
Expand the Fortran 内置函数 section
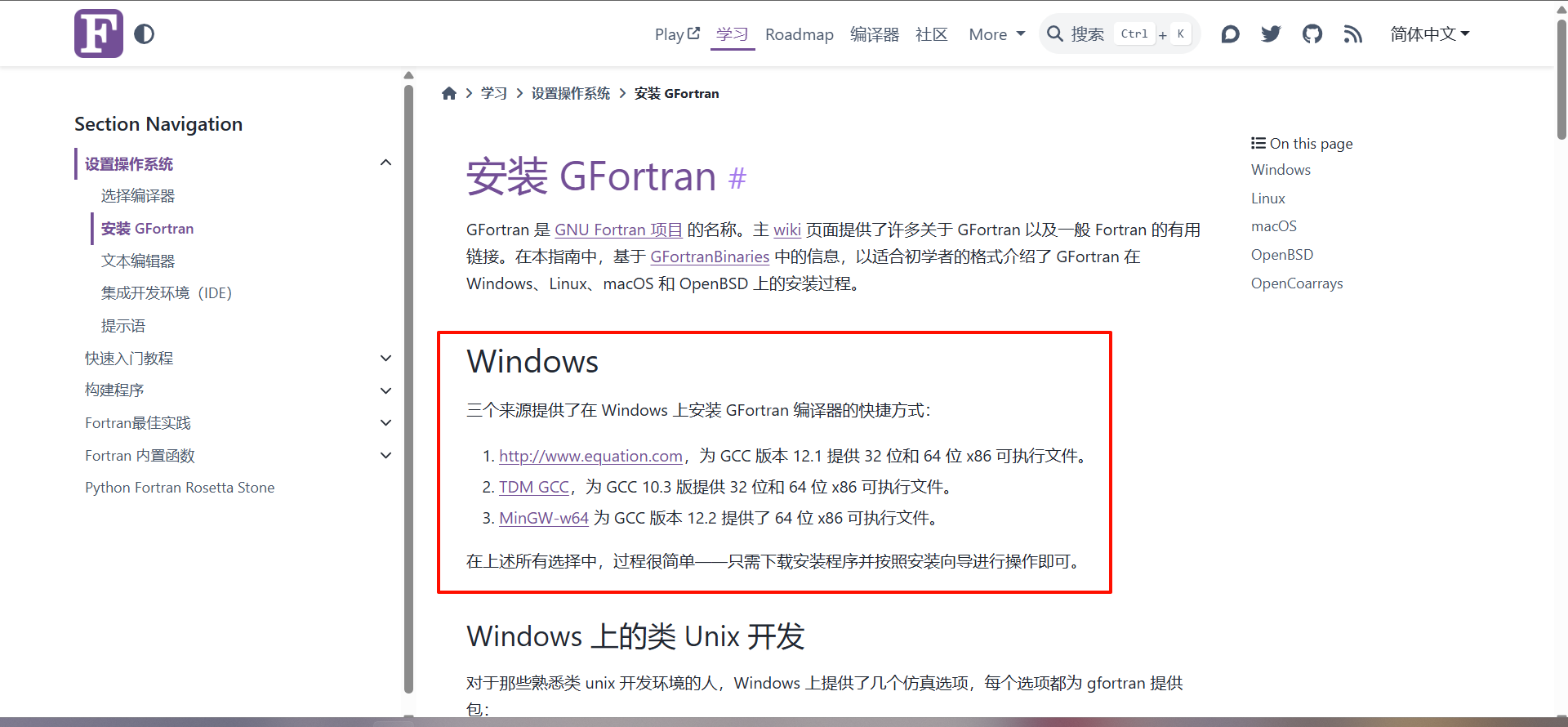coord(386,456)
